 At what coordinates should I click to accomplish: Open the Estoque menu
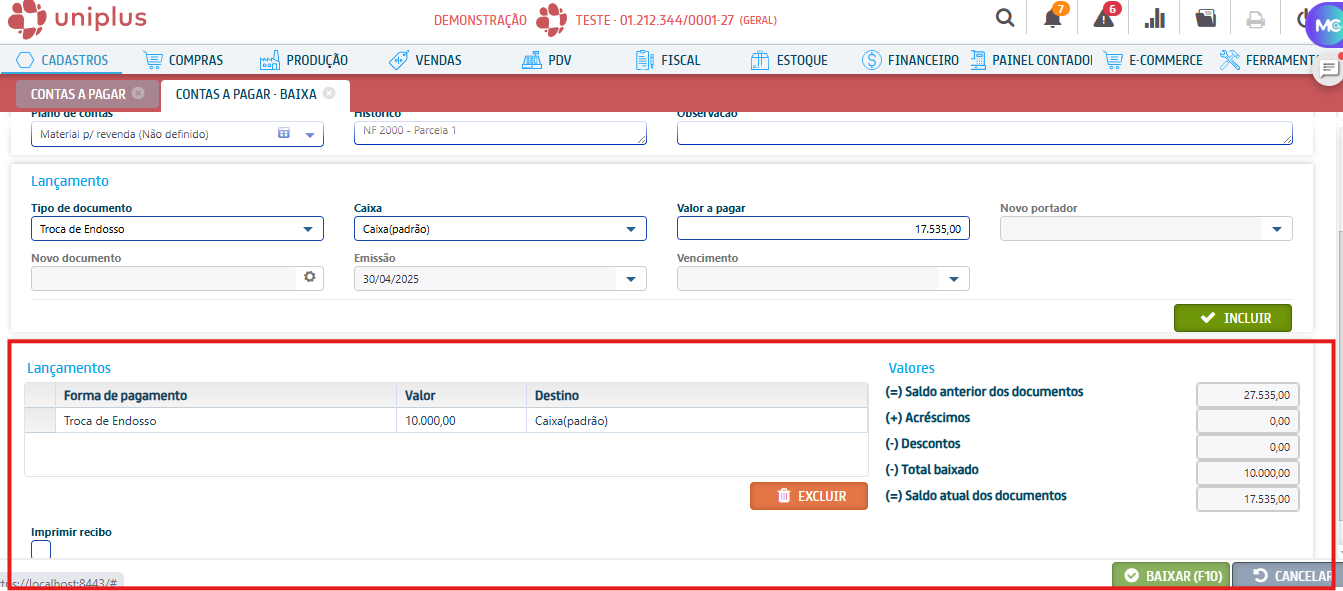789,60
